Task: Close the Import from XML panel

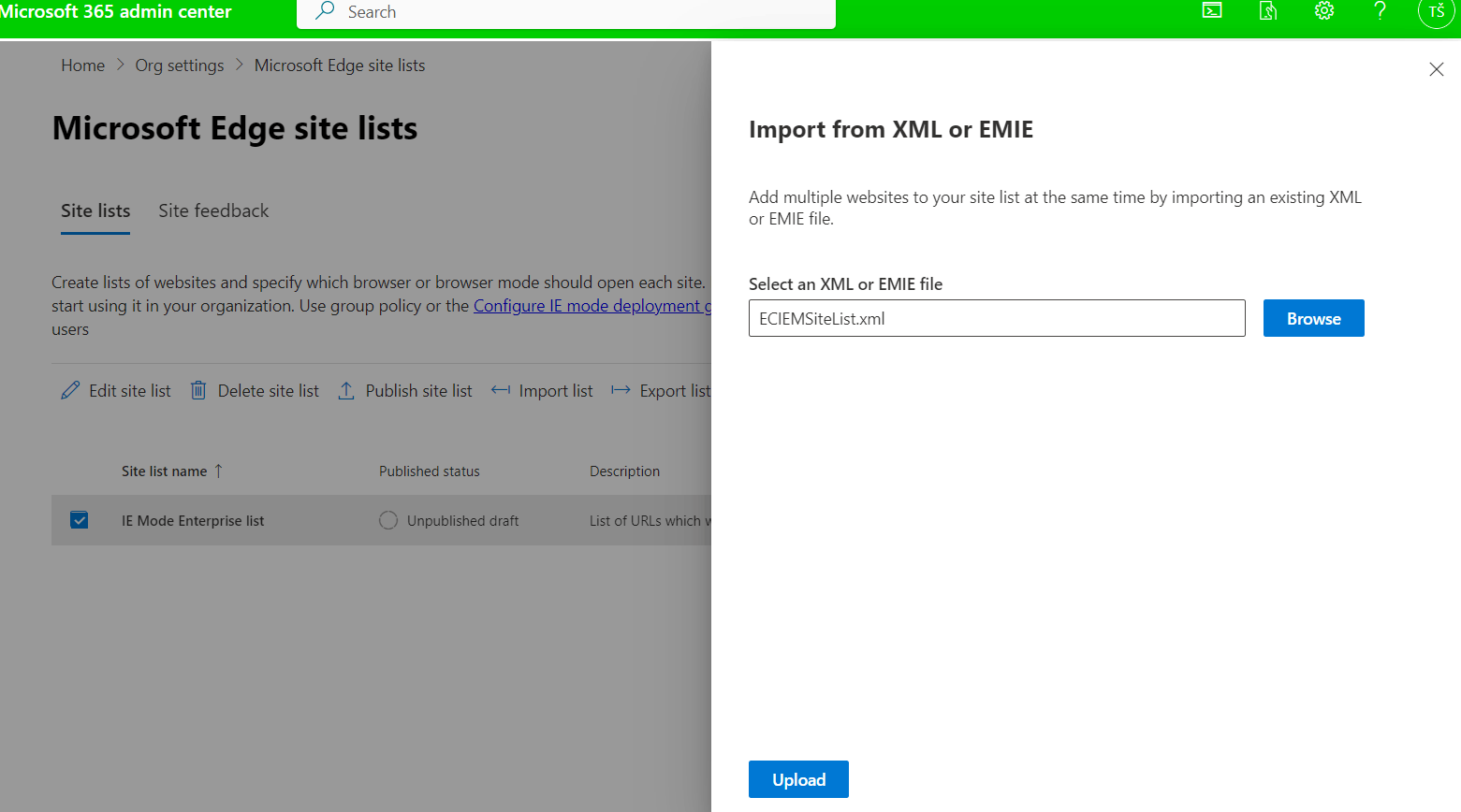Action: pyautogui.click(x=1437, y=69)
